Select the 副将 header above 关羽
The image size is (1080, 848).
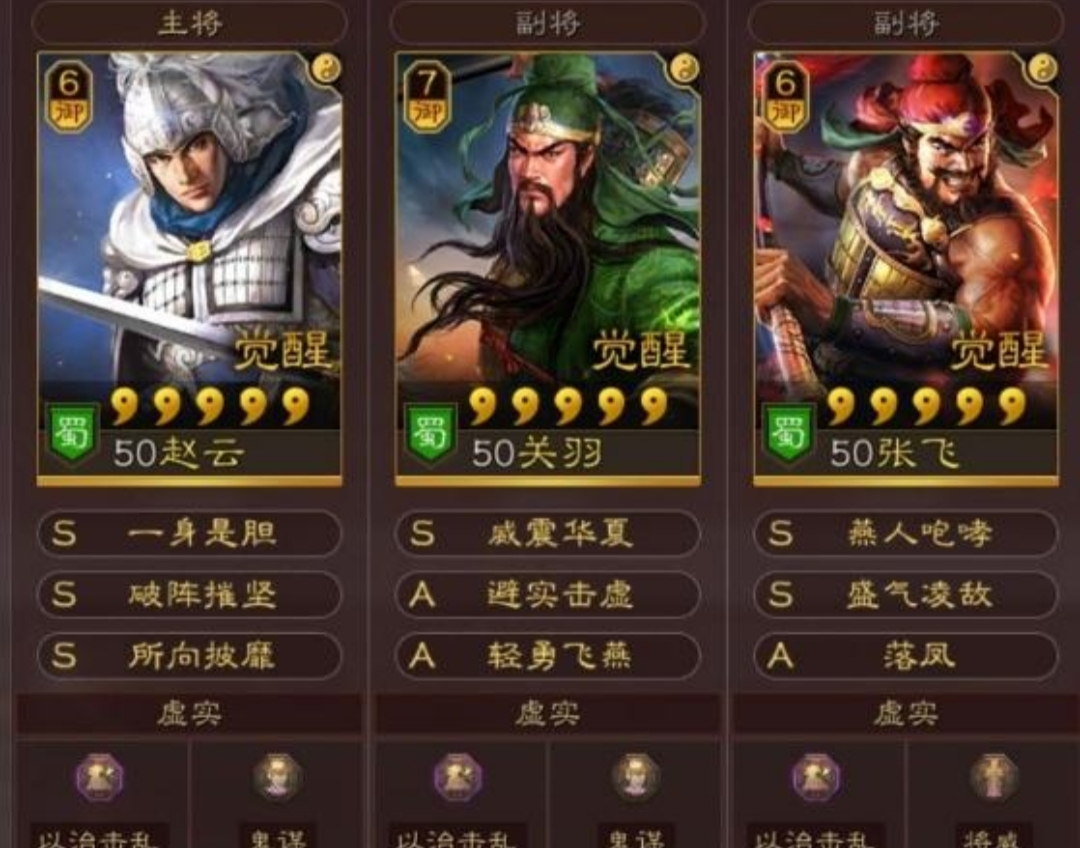[548, 23]
